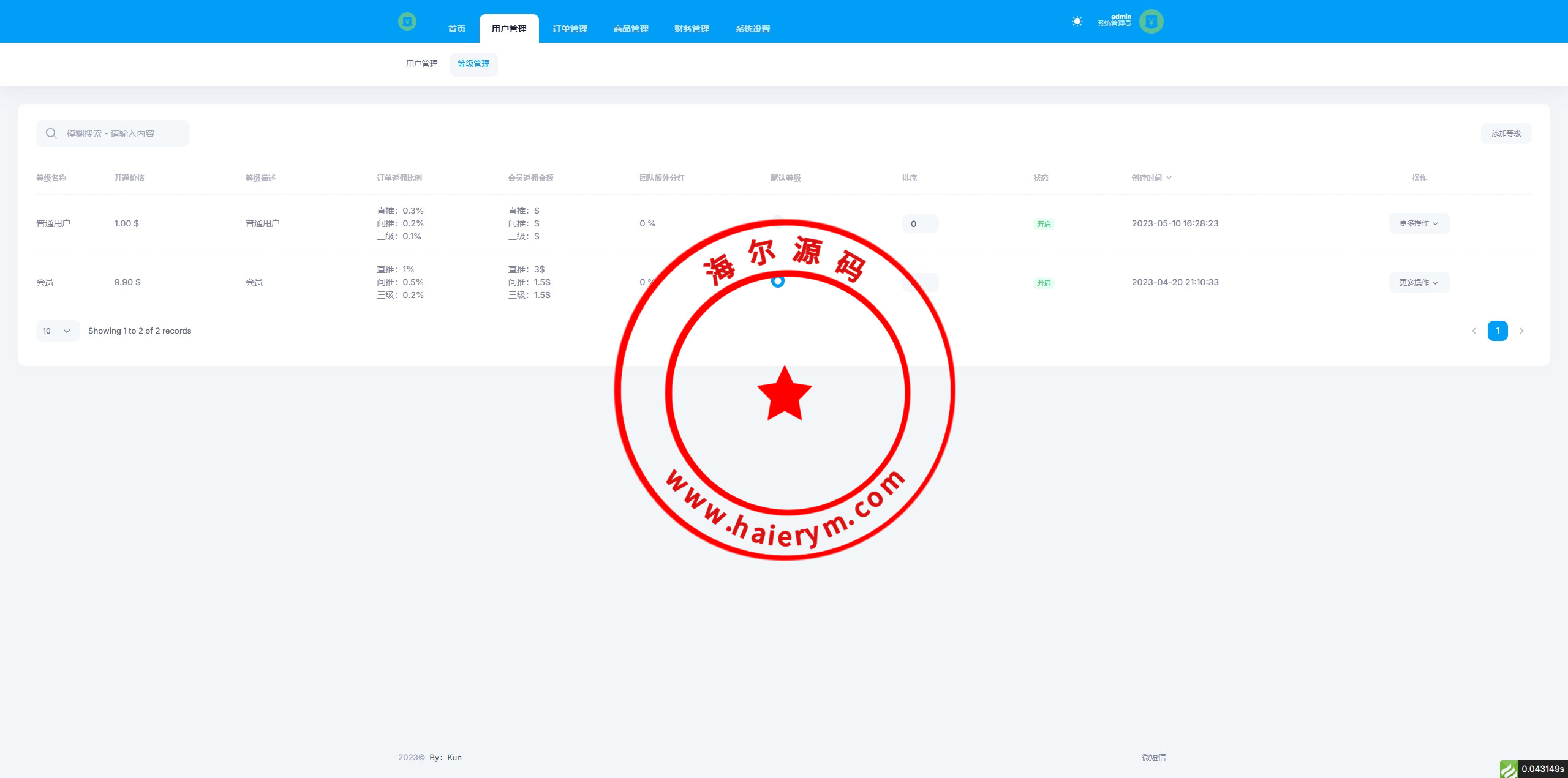Select page 1 pagination button

coord(1497,331)
